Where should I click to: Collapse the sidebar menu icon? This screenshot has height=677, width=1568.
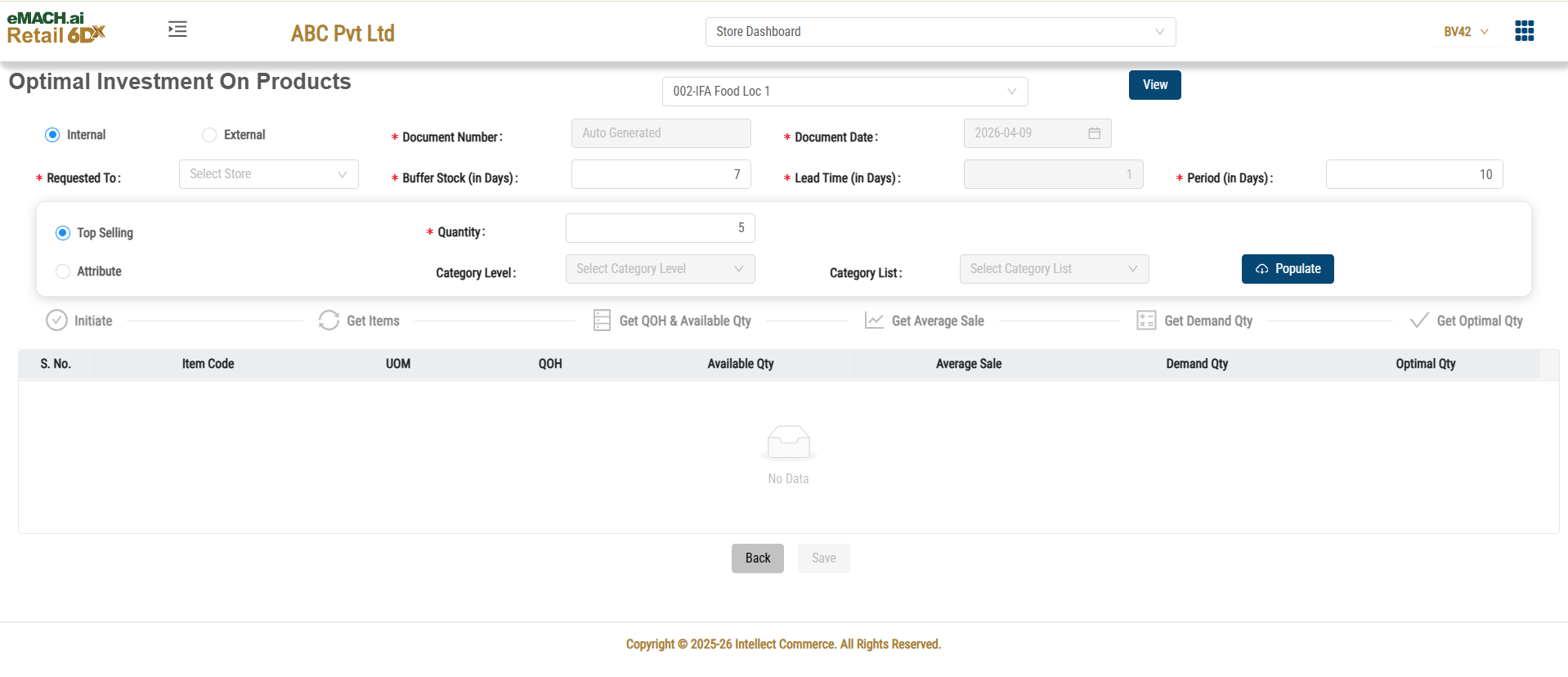[x=177, y=29]
